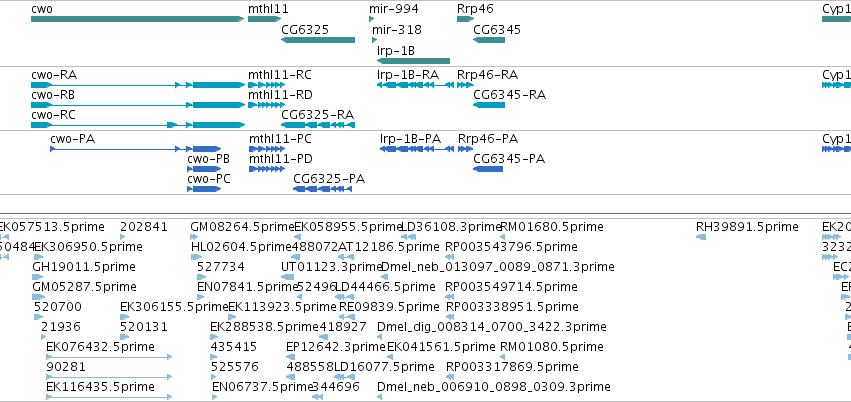Click the EK116435.5prime EST feature
851x402 pixels.
109,397
